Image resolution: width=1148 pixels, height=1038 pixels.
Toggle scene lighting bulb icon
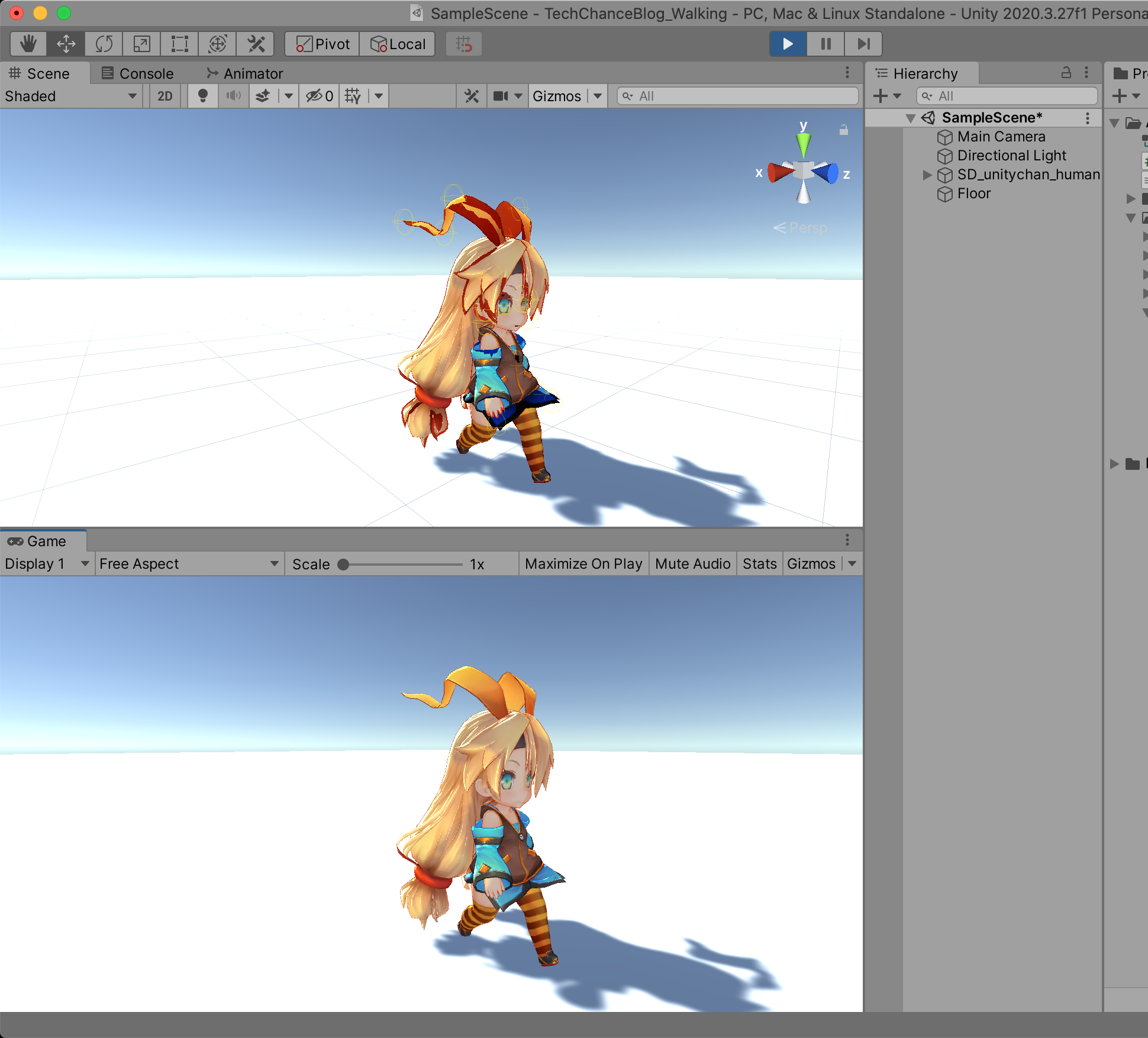[x=202, y=96]
